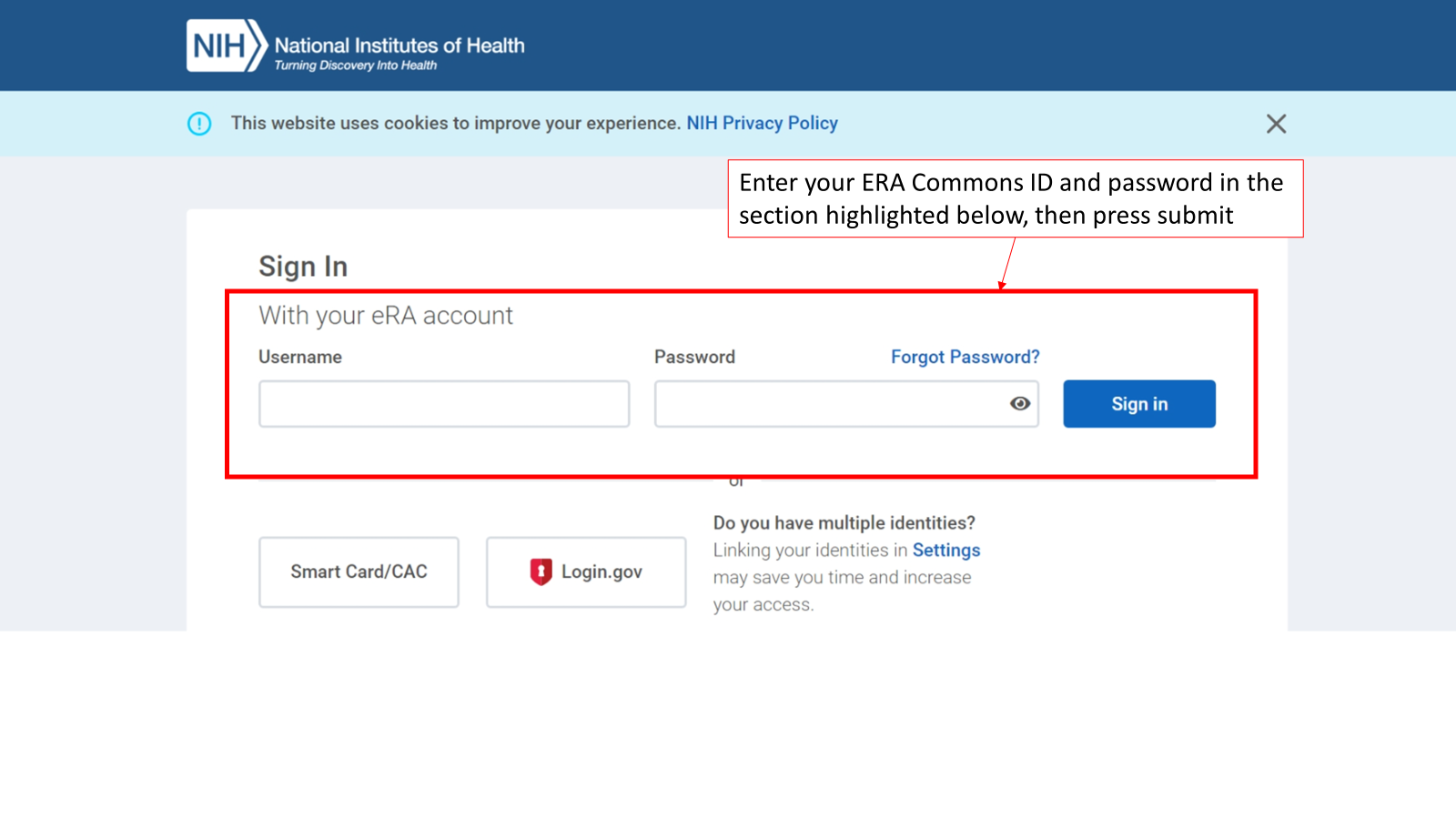Click the red Login.gov shield icon
This screenshot has height=819, width=1456.
point(541,571)
